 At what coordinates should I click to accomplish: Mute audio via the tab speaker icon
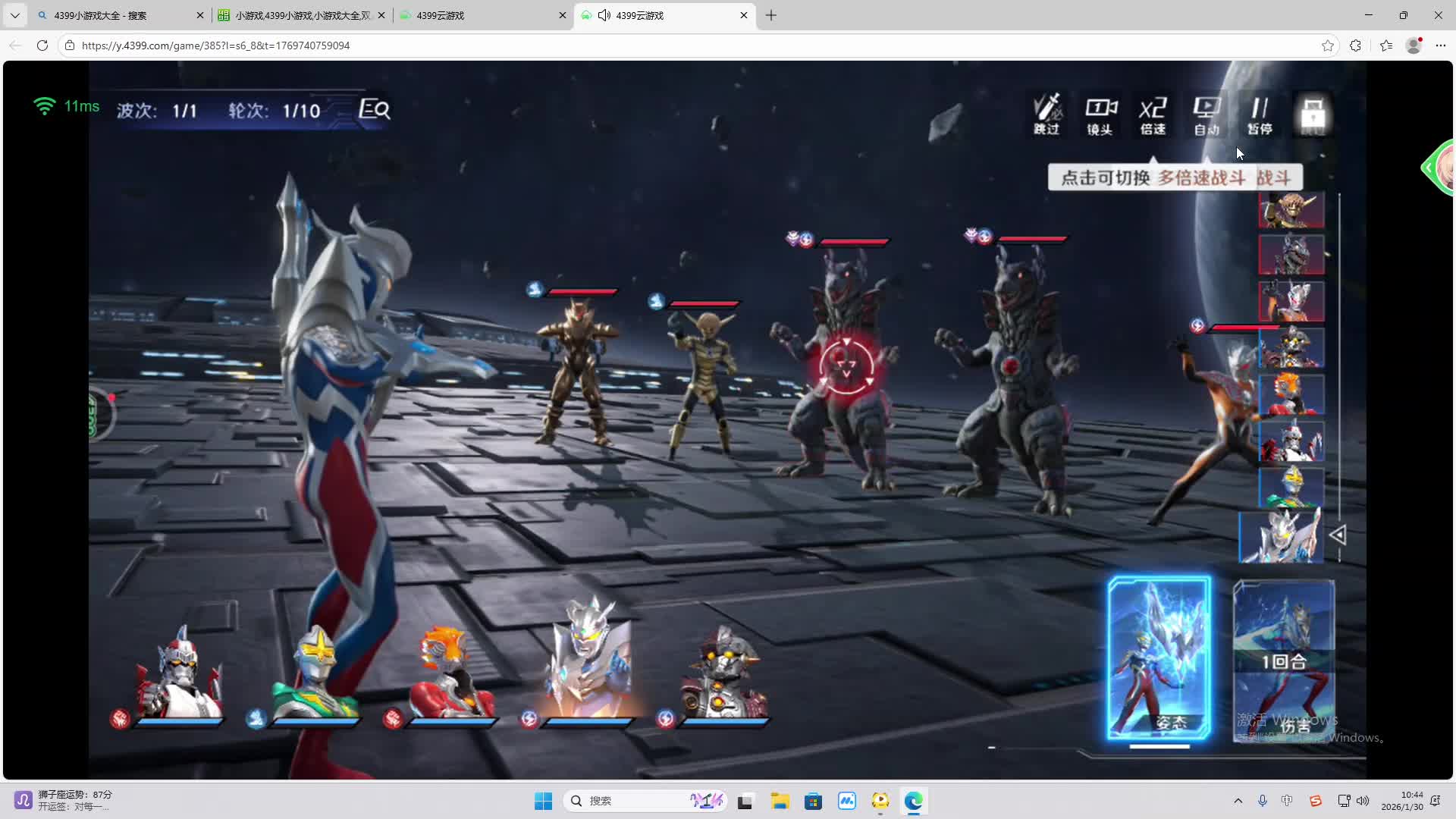pos(604,15)
